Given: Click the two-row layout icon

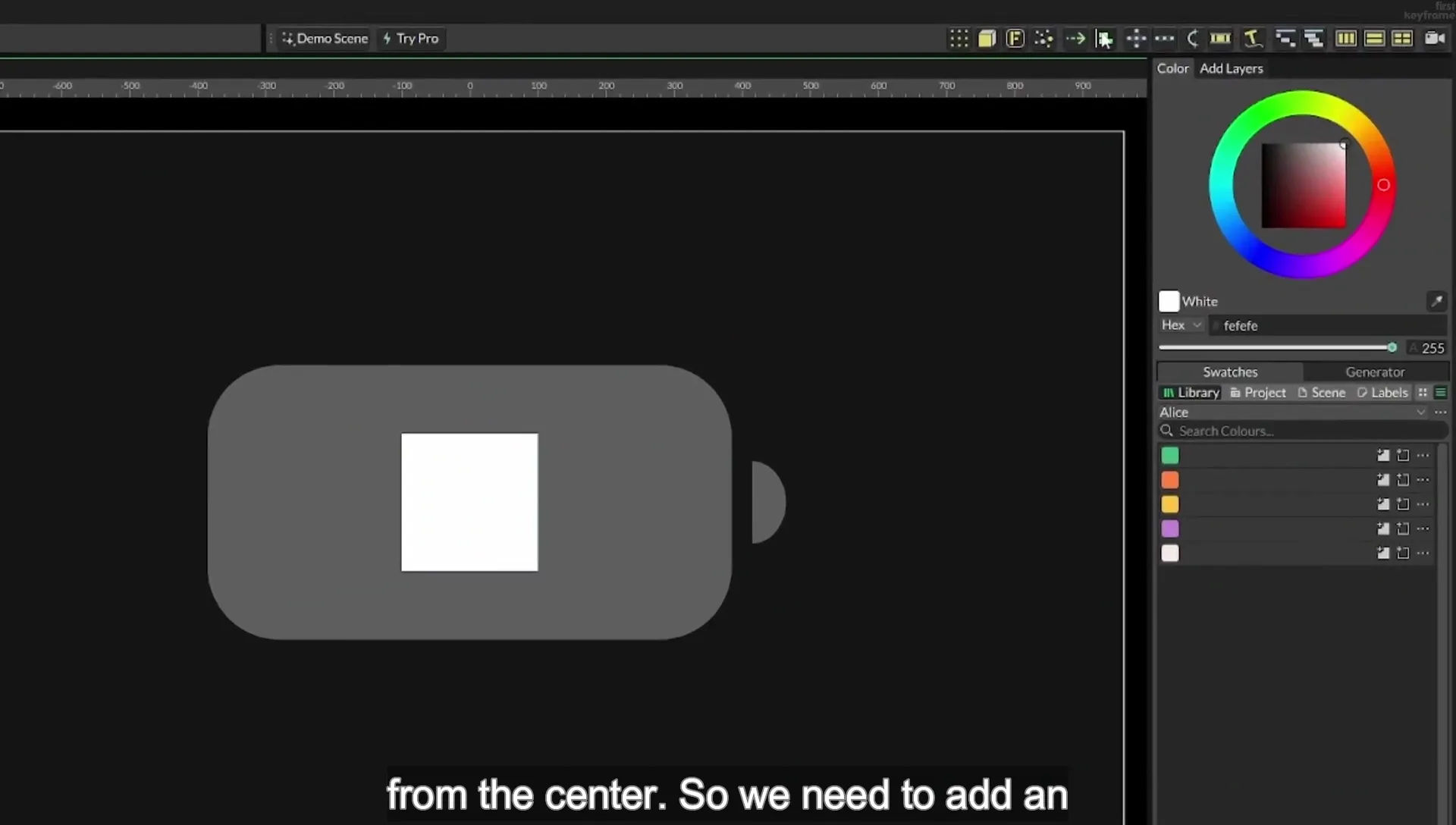Looking at the screenshot, I should (1374, 39).
